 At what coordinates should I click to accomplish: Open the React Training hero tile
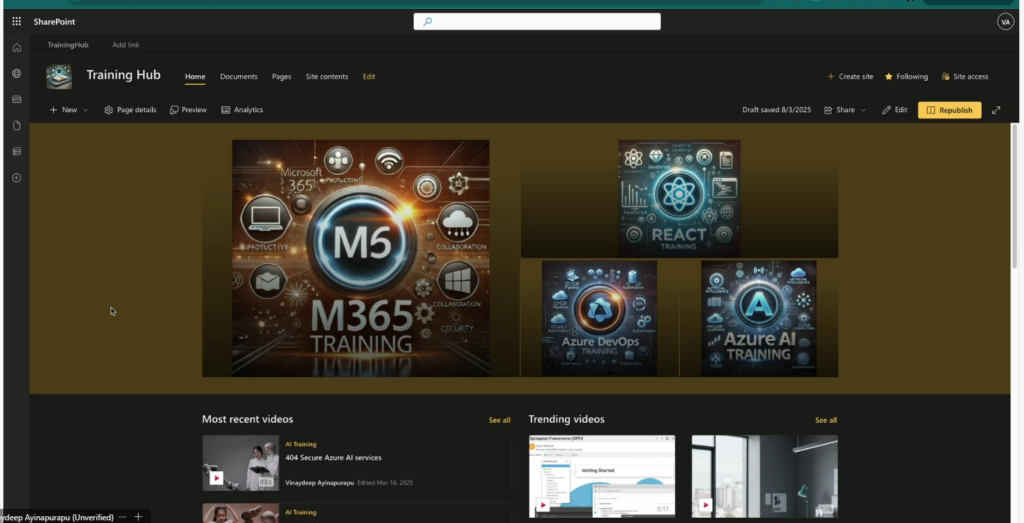point(679,198)
